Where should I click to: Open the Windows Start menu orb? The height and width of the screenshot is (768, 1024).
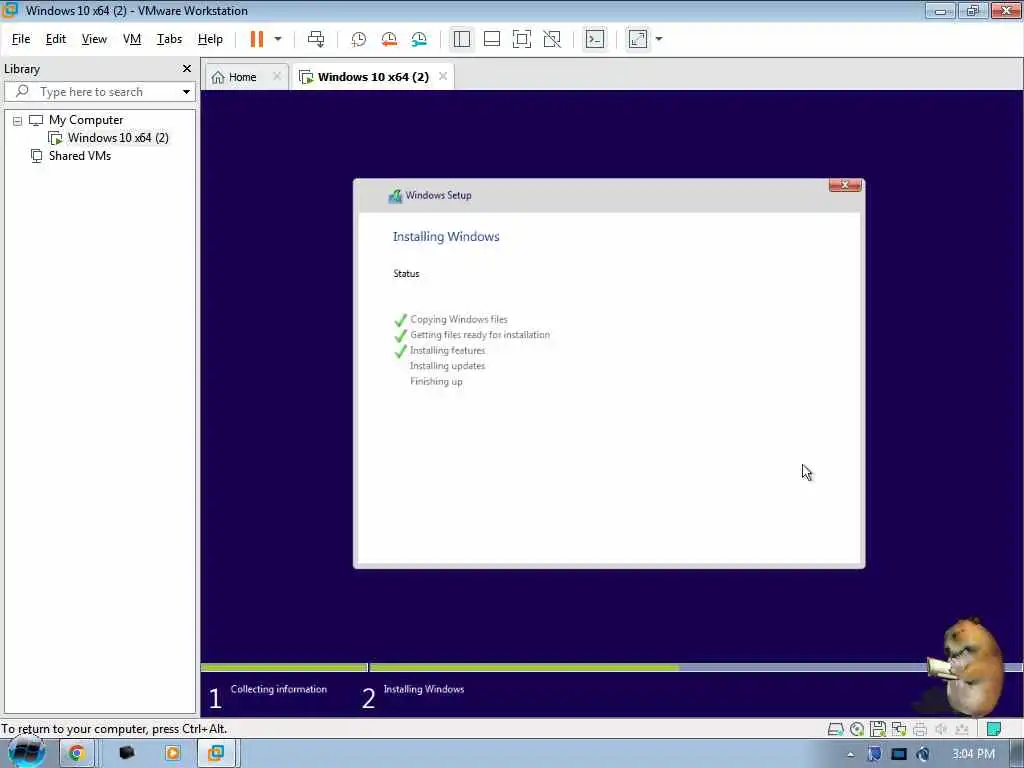[x=26, y=753]
